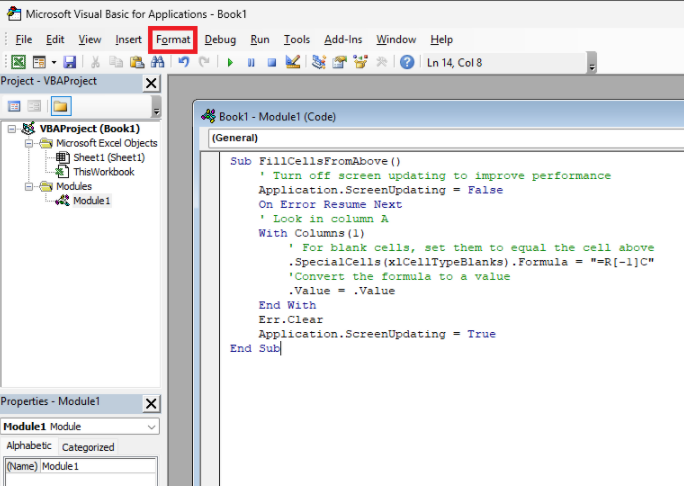Open the Window menu
The image size is (684, 486).
point(396,40)
